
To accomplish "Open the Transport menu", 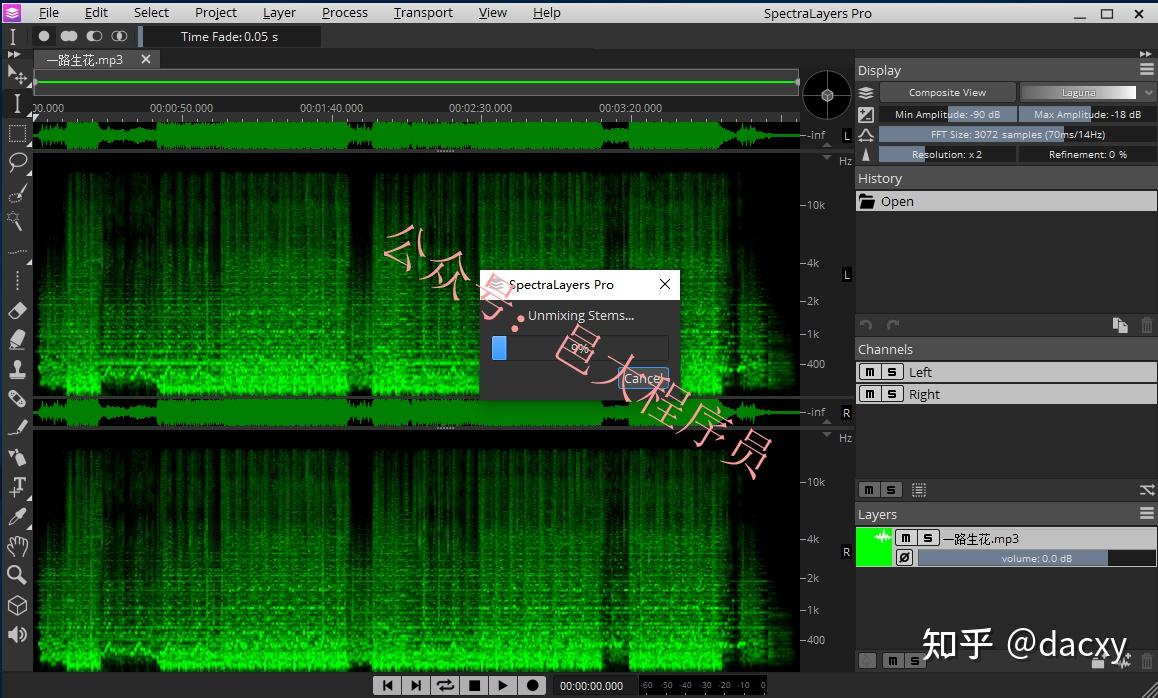I will pyautogui.click(x=423, y=13).
